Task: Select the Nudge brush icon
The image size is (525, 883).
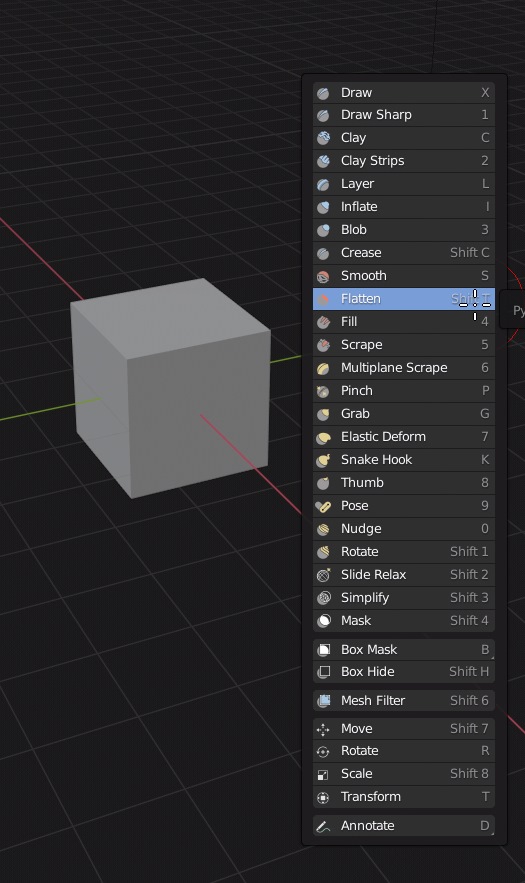Action: click(x=323, y=529)
